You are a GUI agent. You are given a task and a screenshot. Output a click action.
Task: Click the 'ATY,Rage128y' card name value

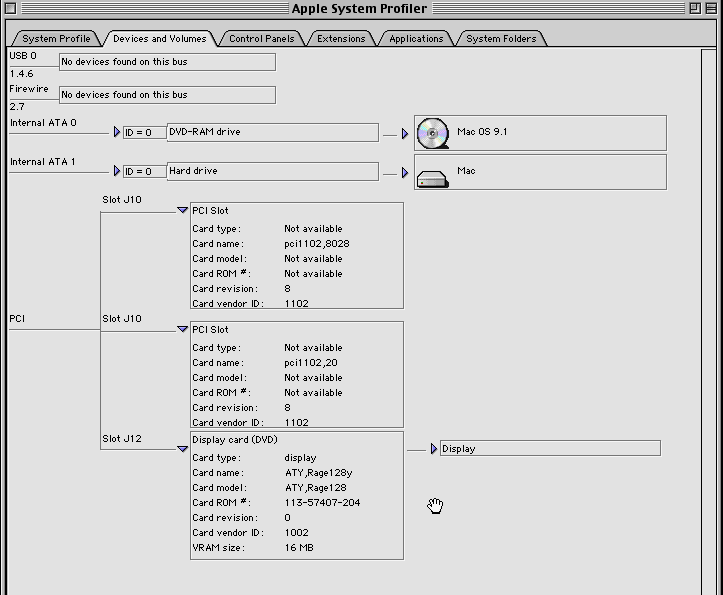click(x=319, y=473)
